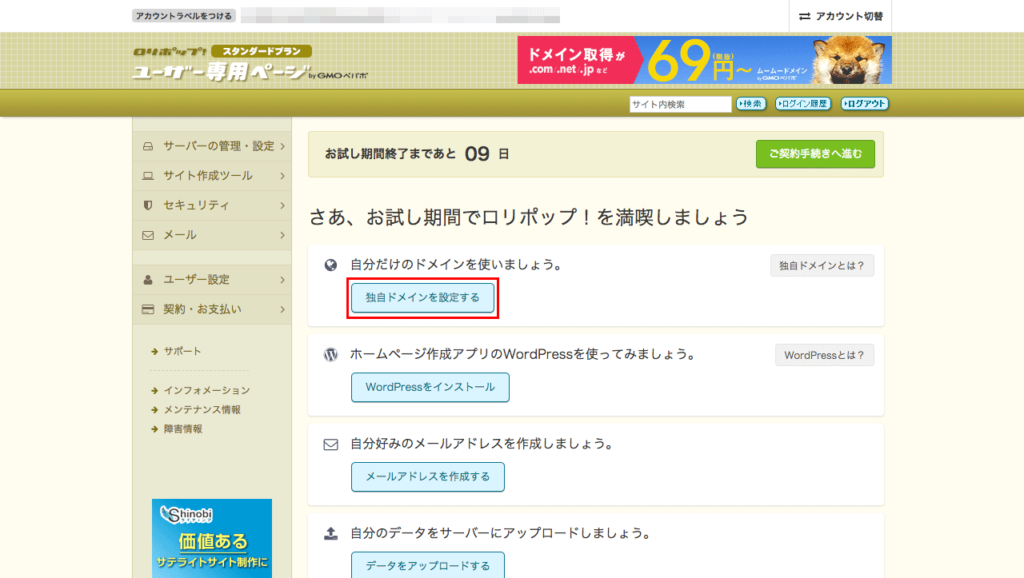1024x578 pixels.
Task: Click the メールアドレスを作成する button
Action: pos(428,477)
